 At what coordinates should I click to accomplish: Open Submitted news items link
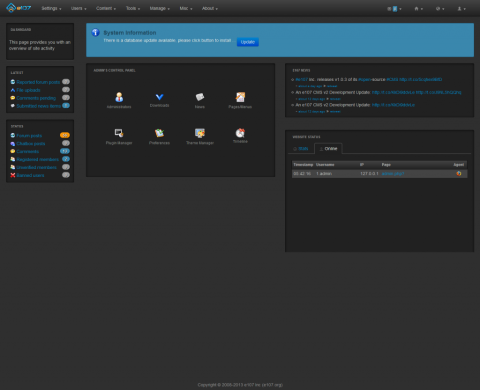39,106
